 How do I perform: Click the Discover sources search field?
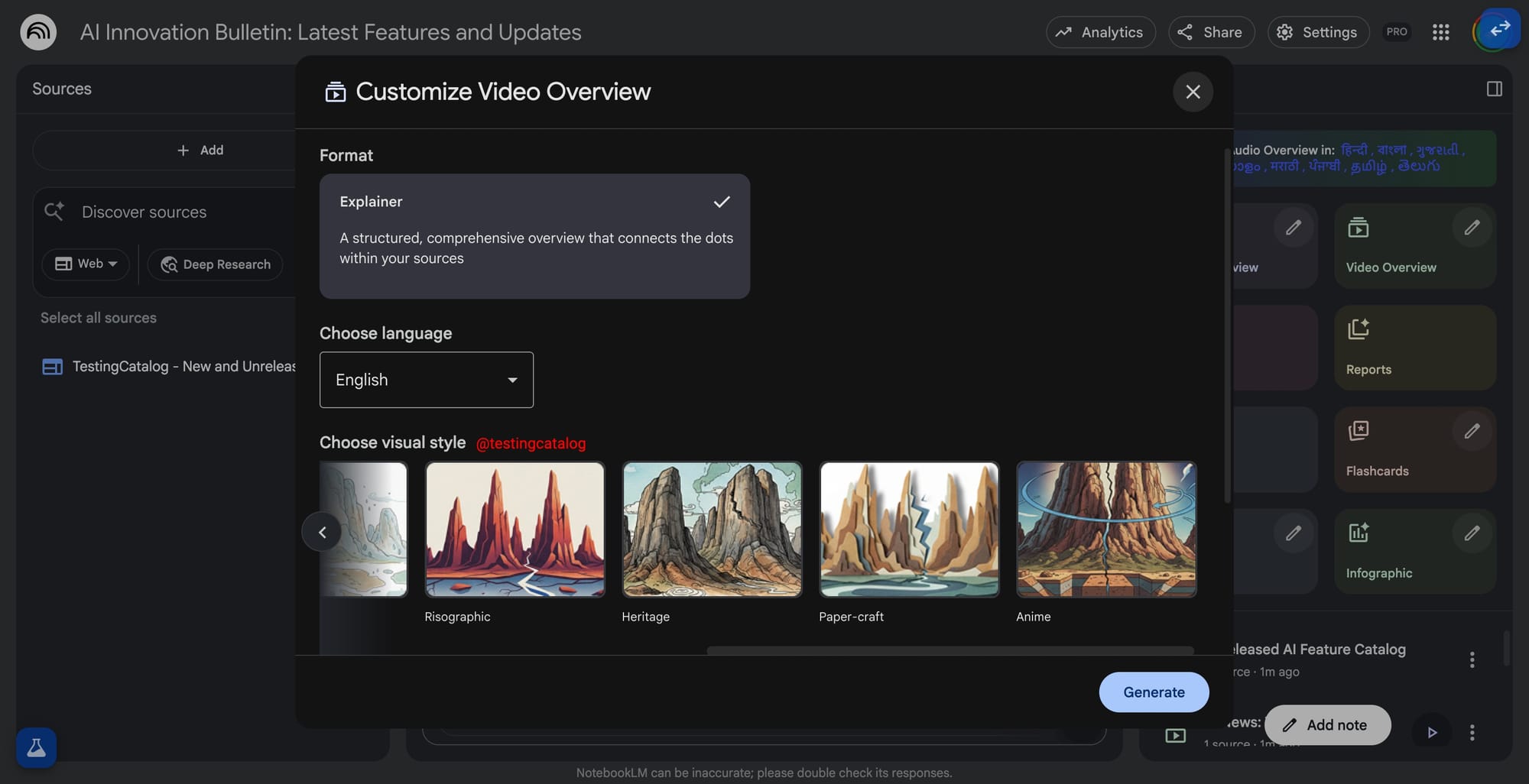[144, 212]
